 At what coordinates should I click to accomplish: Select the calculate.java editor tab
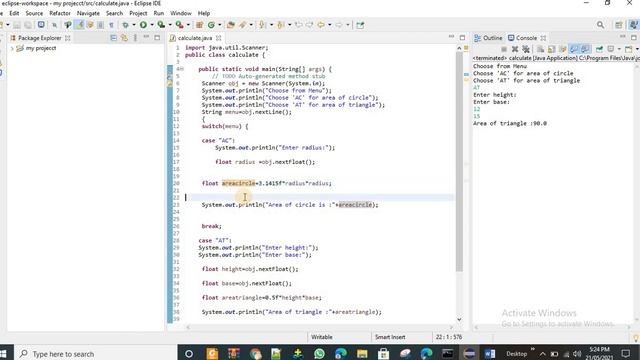point(195,38)
